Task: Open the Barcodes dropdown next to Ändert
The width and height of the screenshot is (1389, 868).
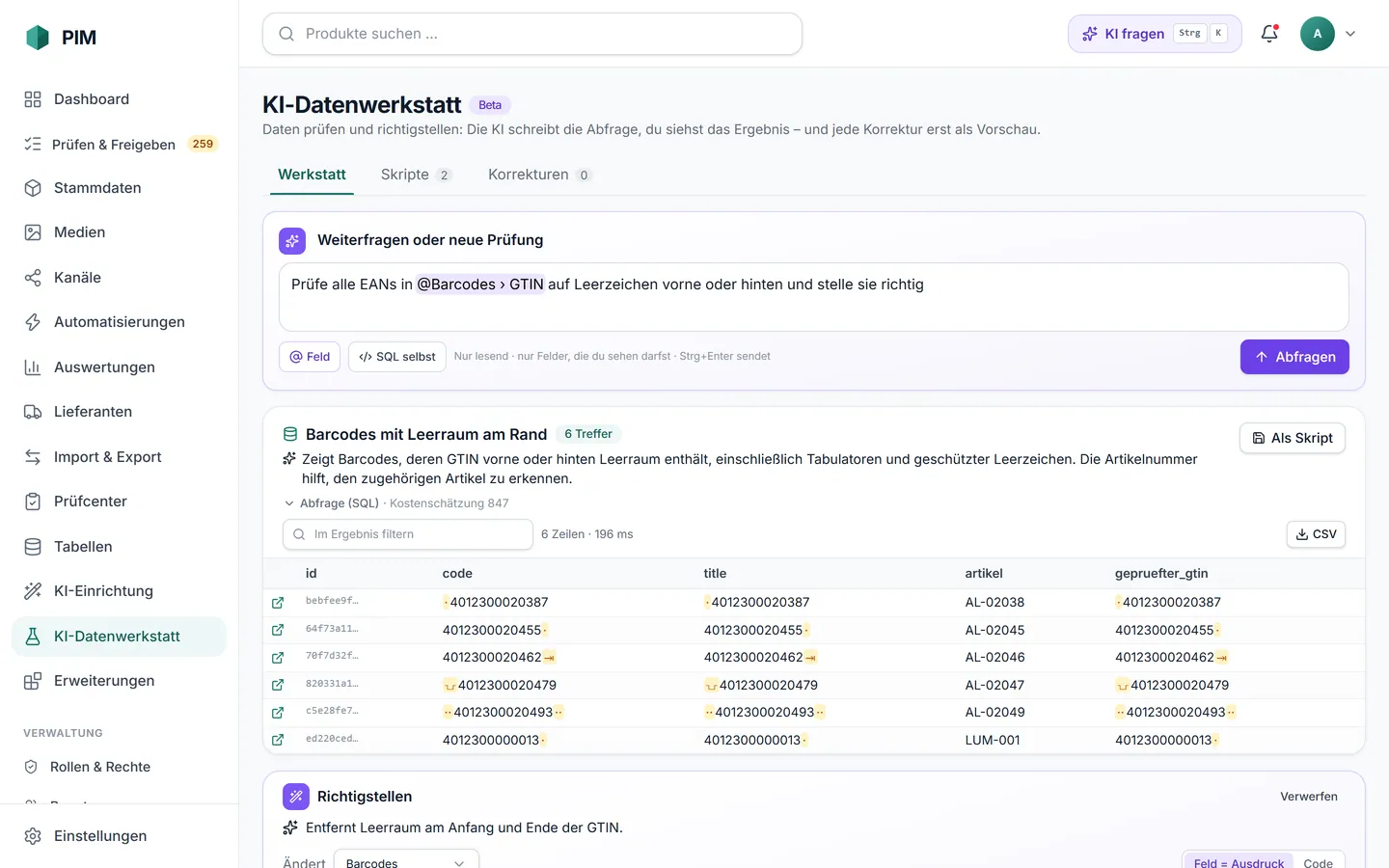Action: tap(406, 862)
